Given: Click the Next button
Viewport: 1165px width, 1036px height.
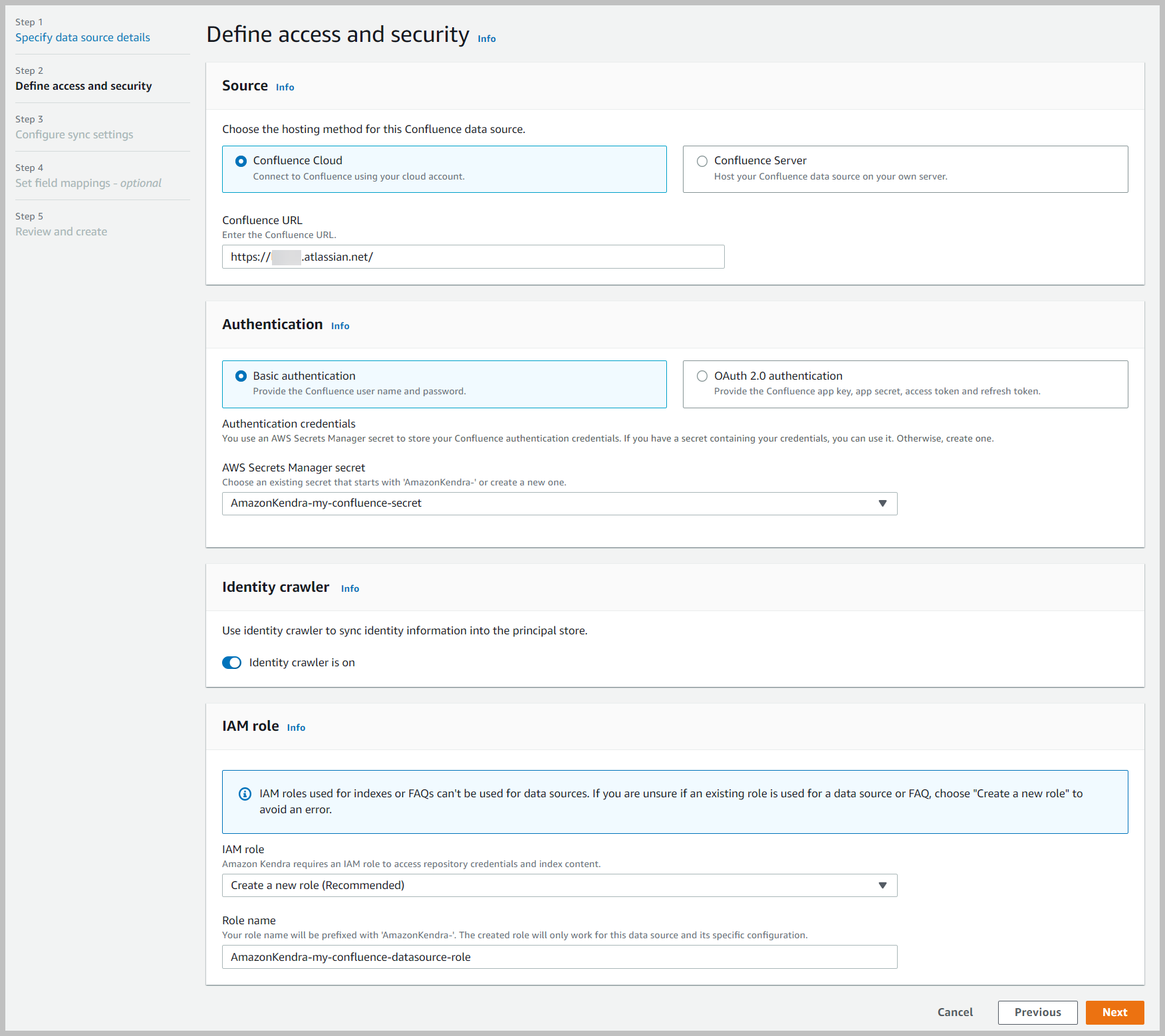Looking at the screenshot, I should click(1114, 1012).
